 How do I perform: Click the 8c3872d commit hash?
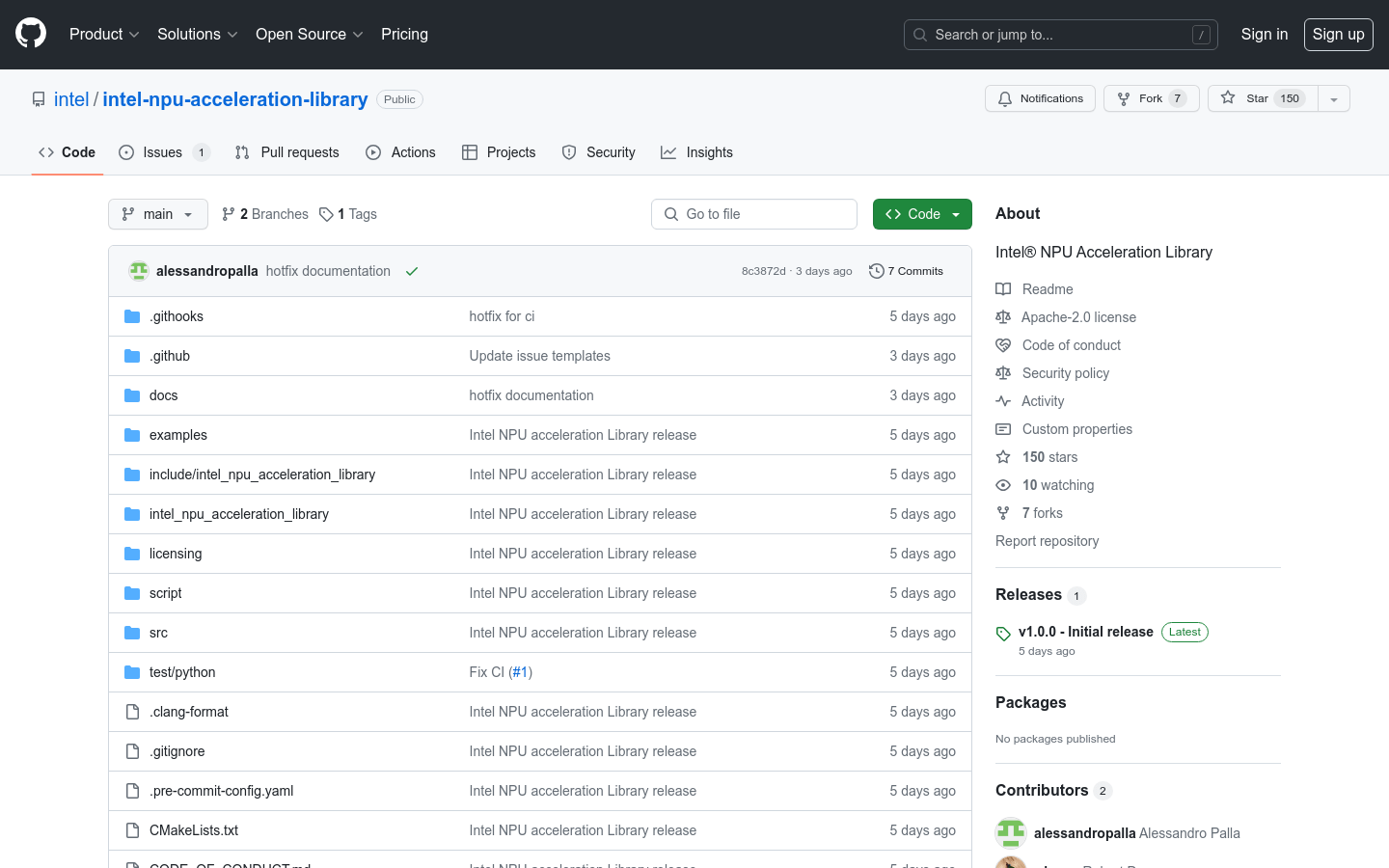[x=763, y=271]
